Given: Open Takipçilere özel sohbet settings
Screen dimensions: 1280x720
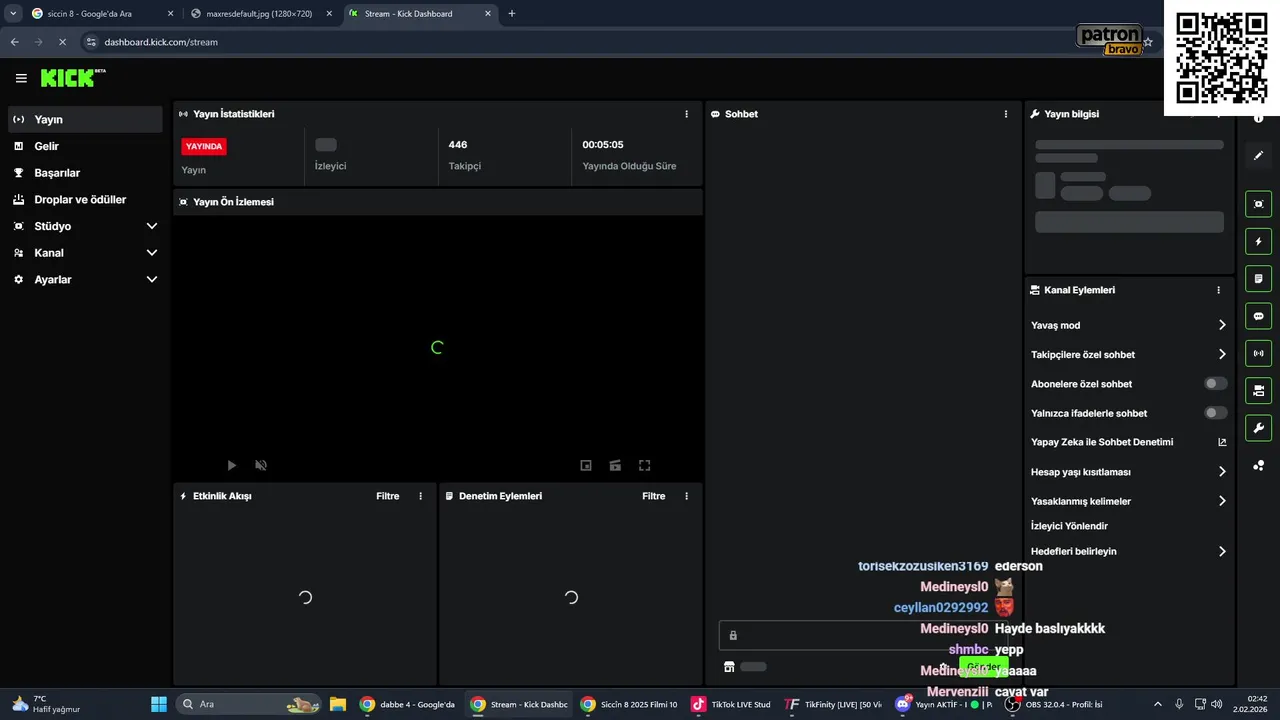Looking at the screenshot, I should coord(1129,355).
